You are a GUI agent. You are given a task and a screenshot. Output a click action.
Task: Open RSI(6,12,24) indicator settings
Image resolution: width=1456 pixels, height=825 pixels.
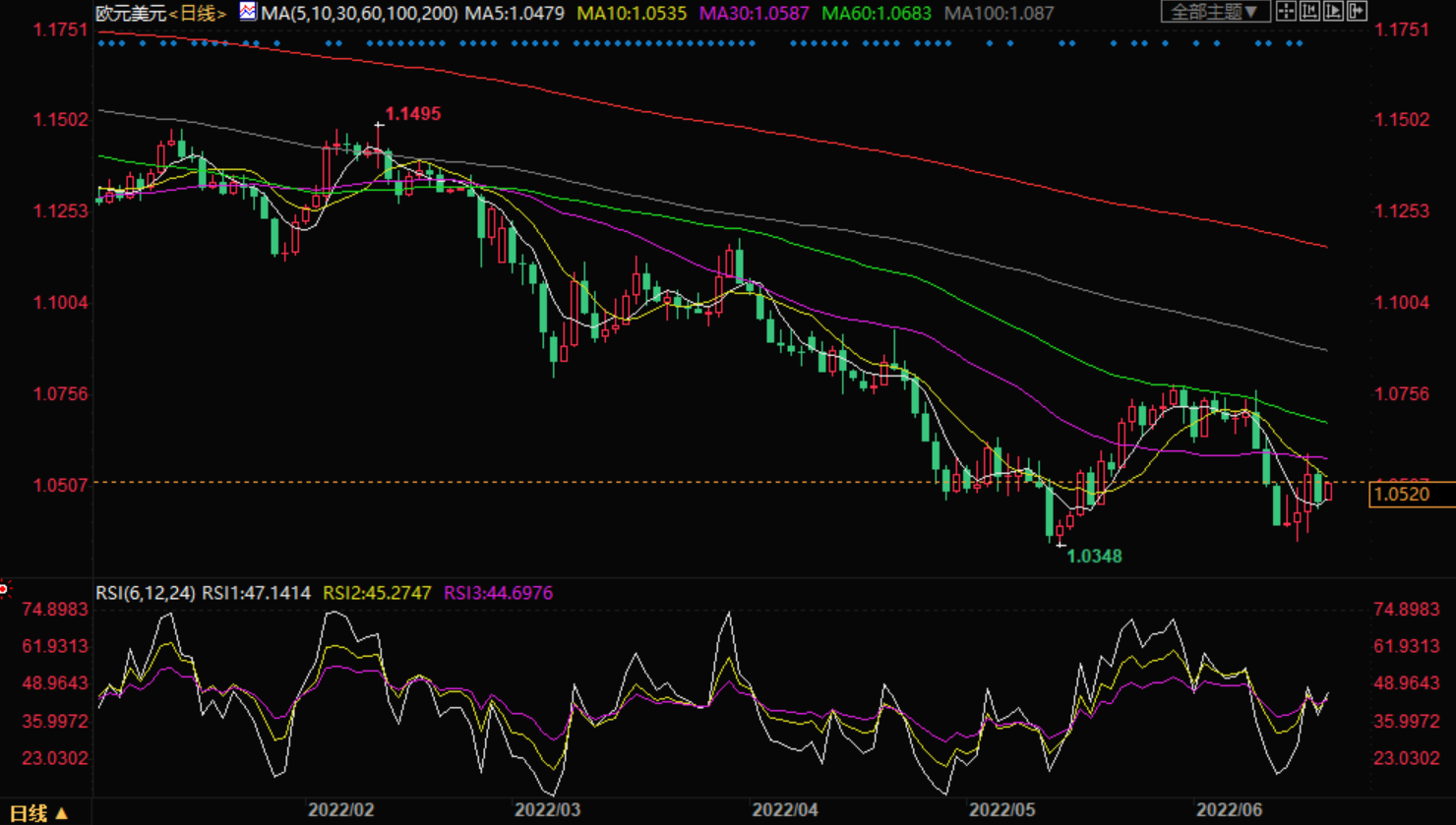pyautogui.click(x=145, y=593)
